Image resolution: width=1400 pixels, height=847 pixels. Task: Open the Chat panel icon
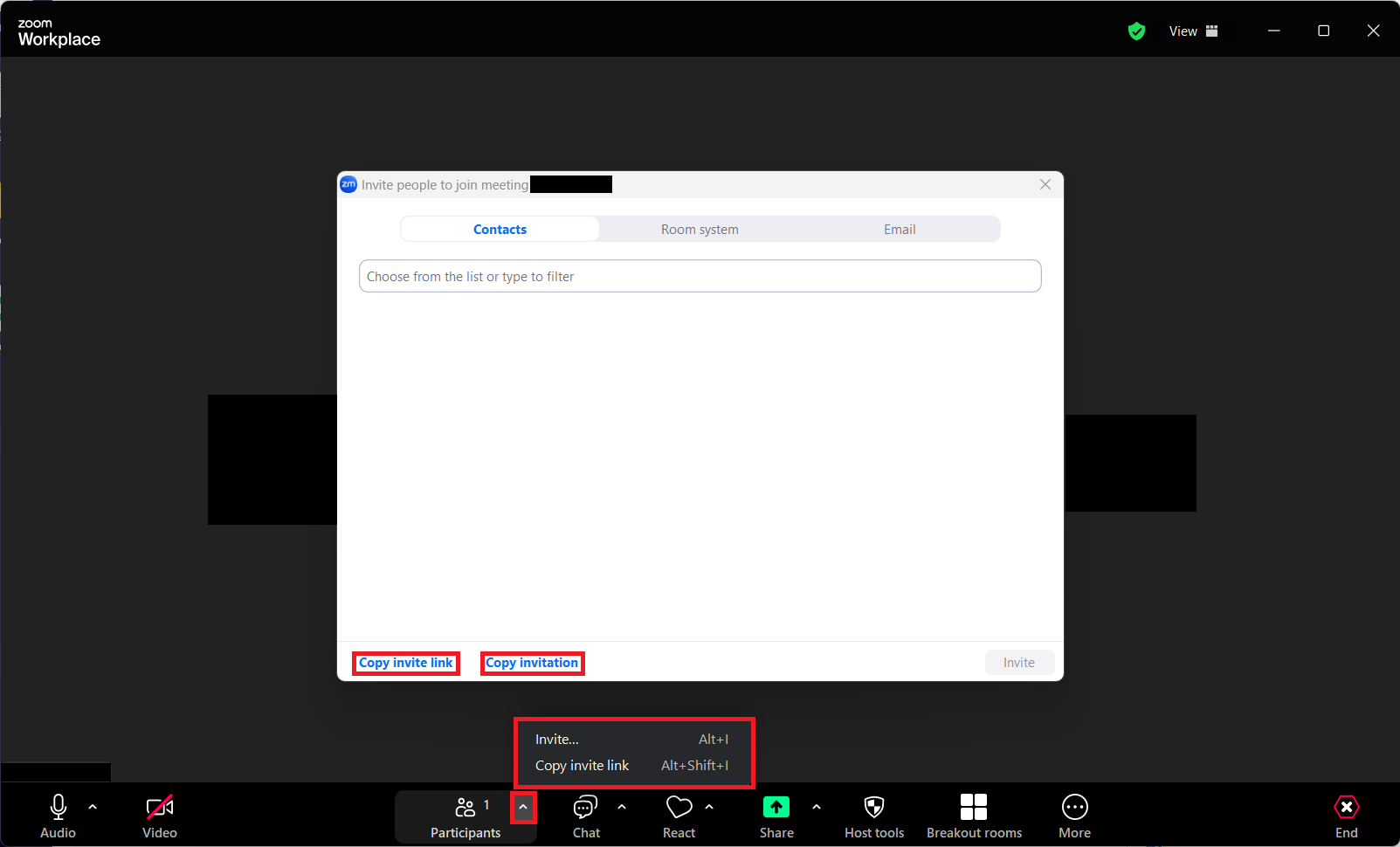pos(586,807)
